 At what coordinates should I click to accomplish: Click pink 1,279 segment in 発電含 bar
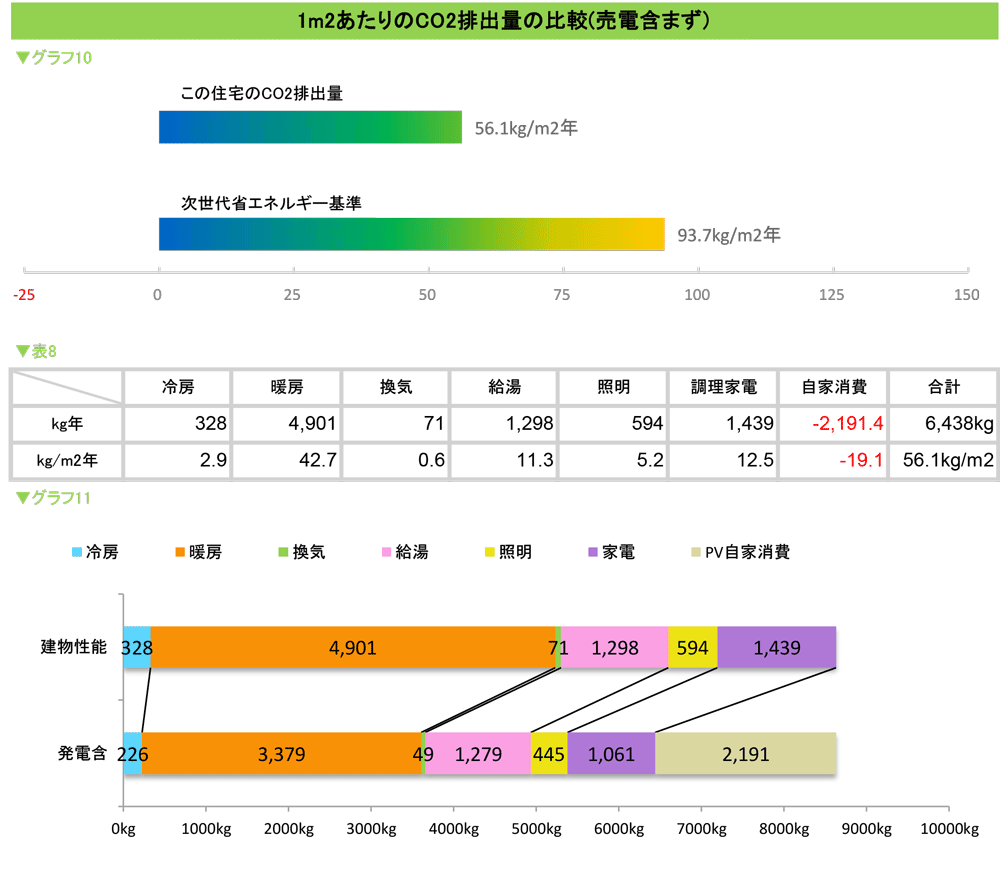click(x=478, y=754)
